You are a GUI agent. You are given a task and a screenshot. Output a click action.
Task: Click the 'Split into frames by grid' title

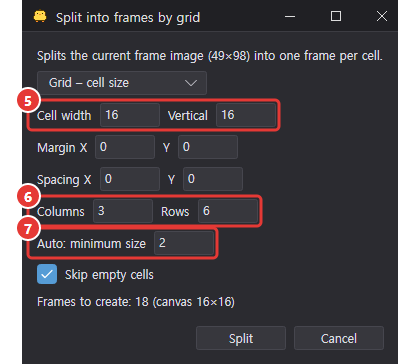[x=128, y=17]
